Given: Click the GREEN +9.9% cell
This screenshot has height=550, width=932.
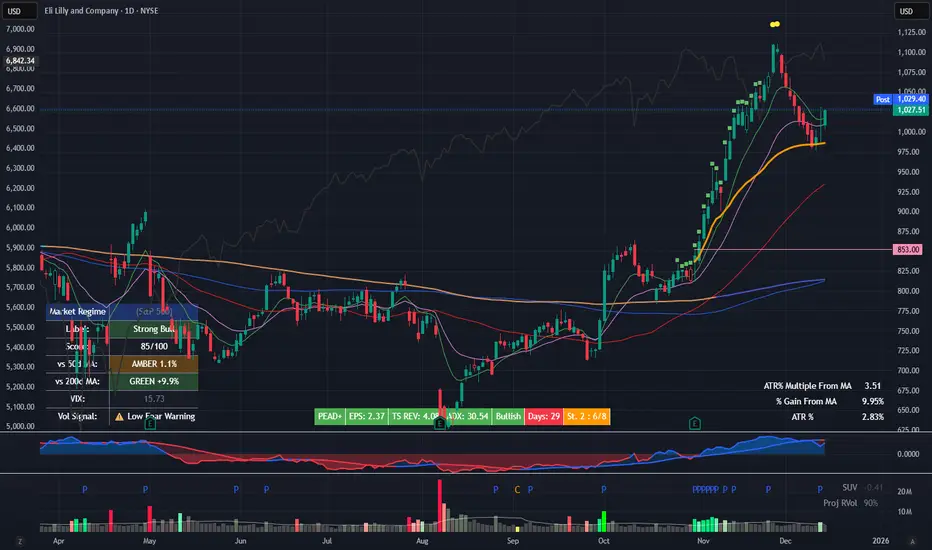Looking at the screenshot, I should [154, 381].
